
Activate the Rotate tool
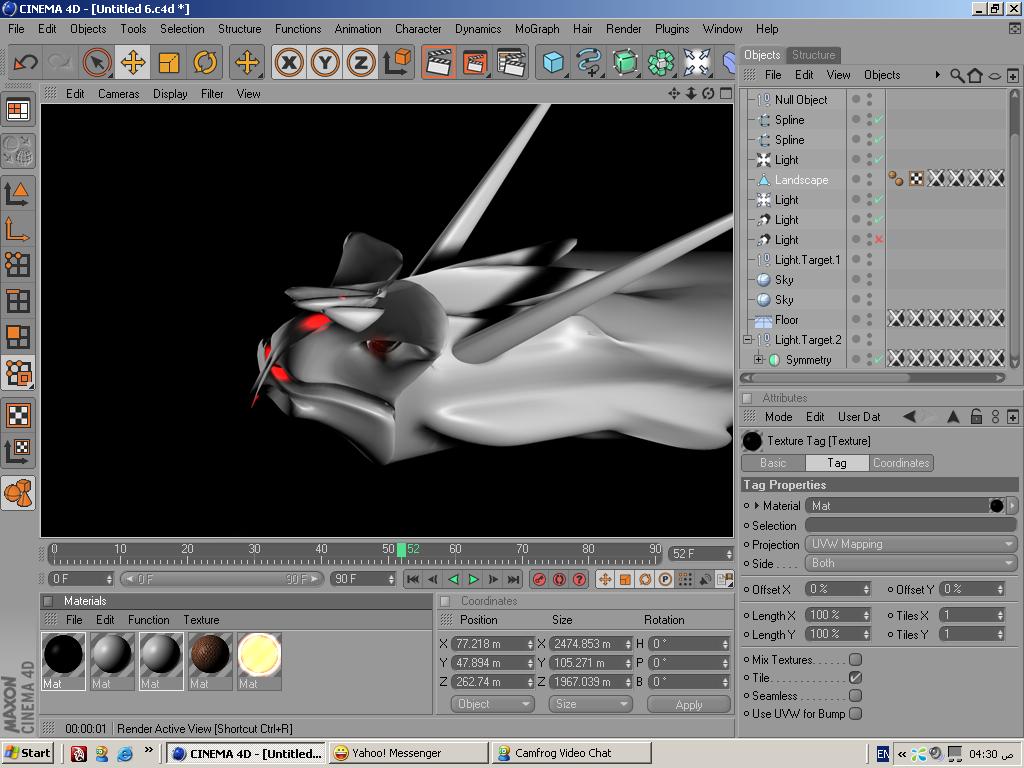pos(204,63)
